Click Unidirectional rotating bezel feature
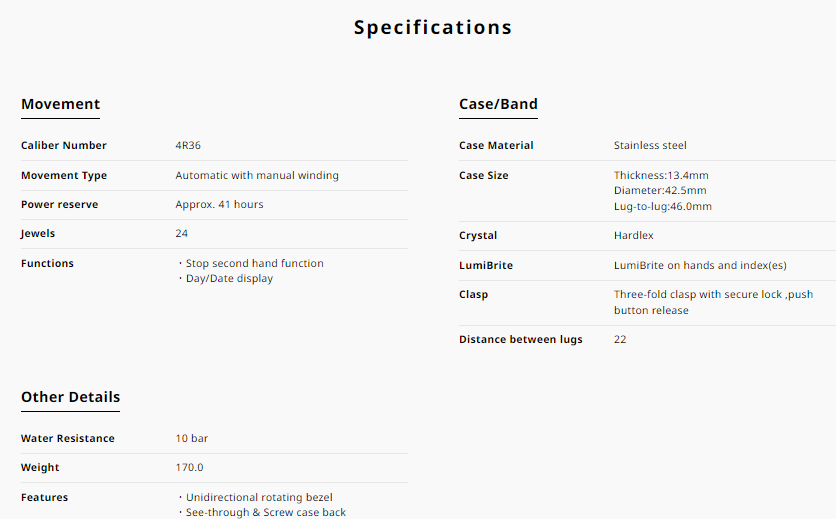 (x=259, y=498)
